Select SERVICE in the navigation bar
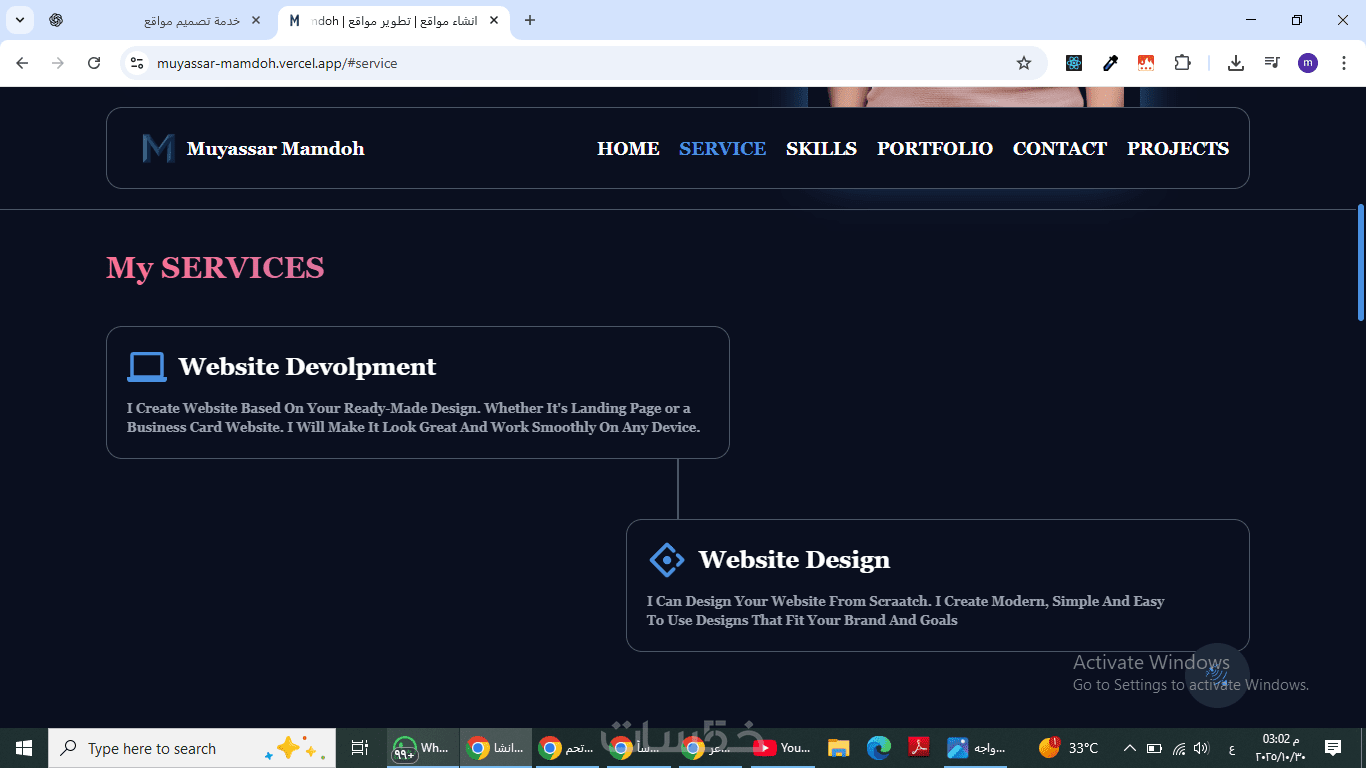 point(722,149)
